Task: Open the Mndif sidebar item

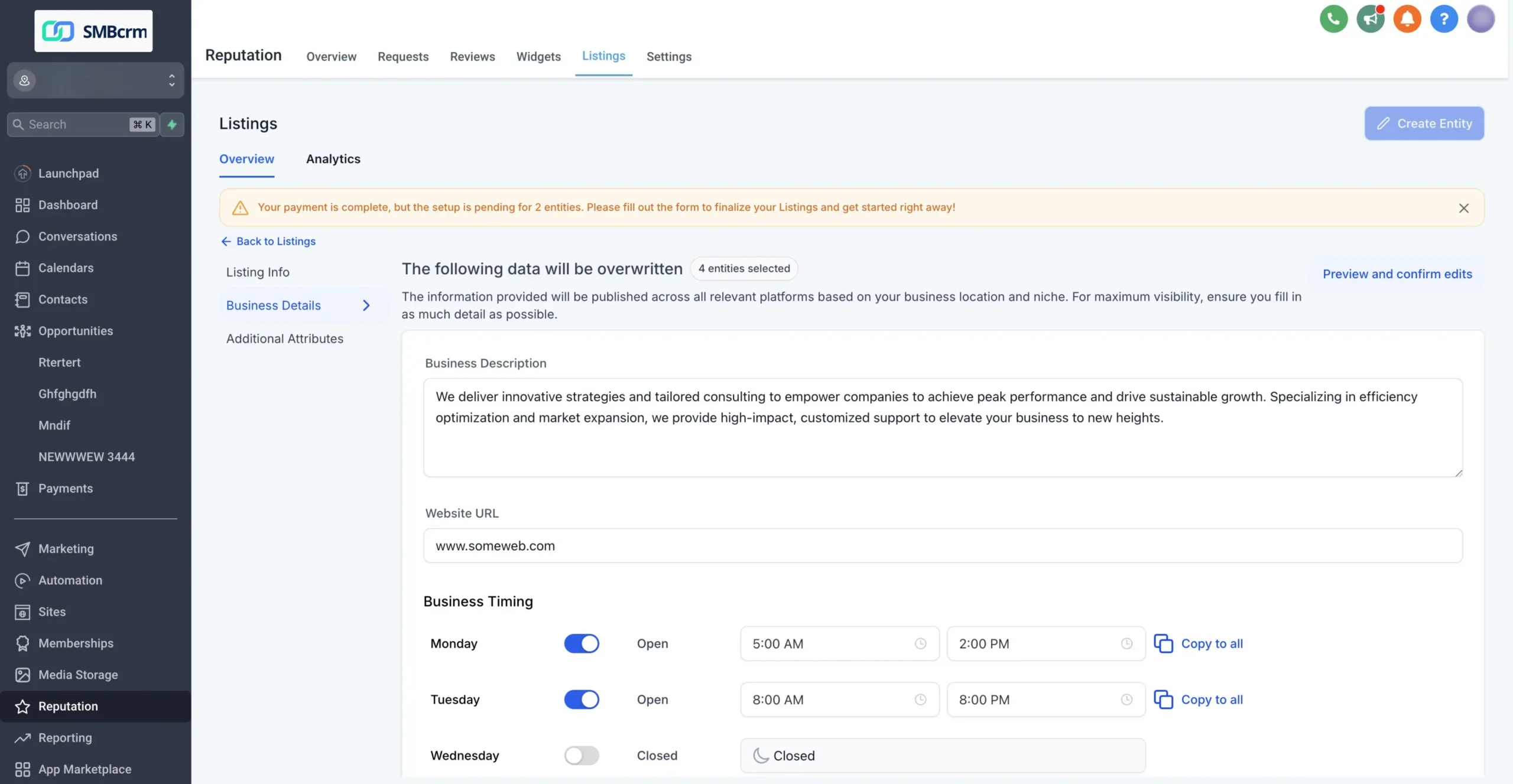Action: (54, 425)
